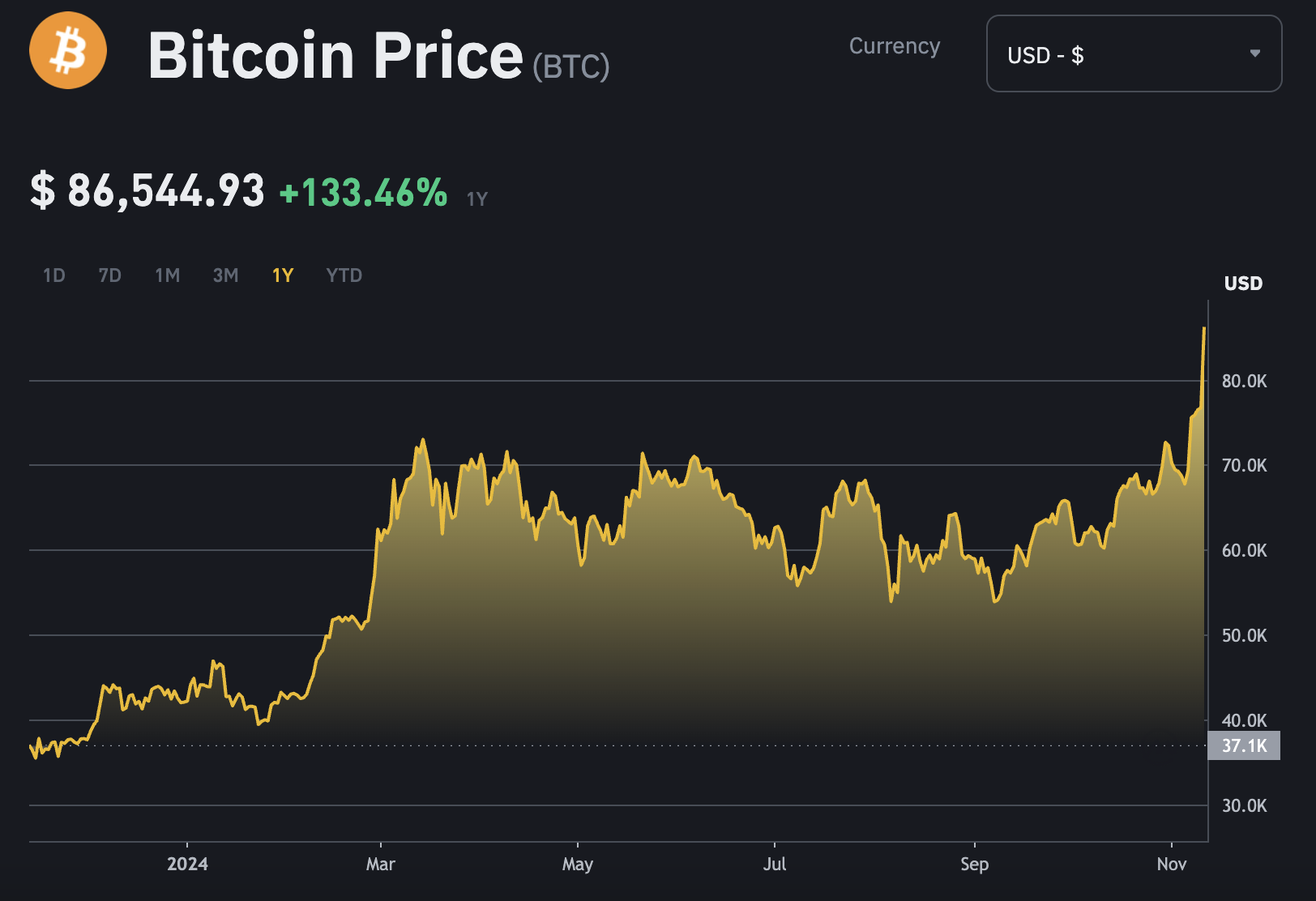Click the Nov label on time axis
Viewport: 1316px width, 901px height.
point(1171,864)
